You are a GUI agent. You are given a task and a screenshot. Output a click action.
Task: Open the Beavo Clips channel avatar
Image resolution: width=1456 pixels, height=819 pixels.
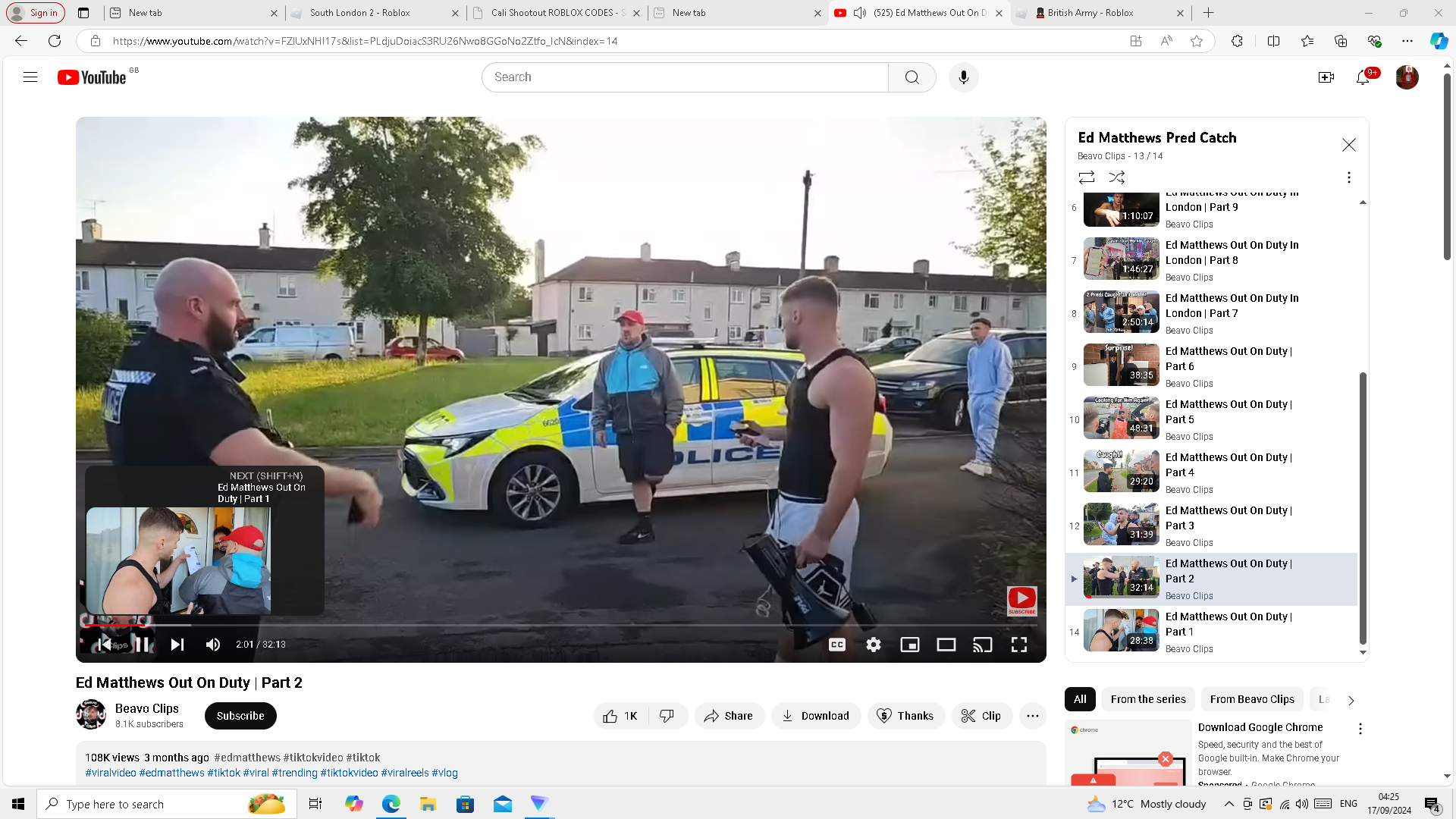pos(91,714)
